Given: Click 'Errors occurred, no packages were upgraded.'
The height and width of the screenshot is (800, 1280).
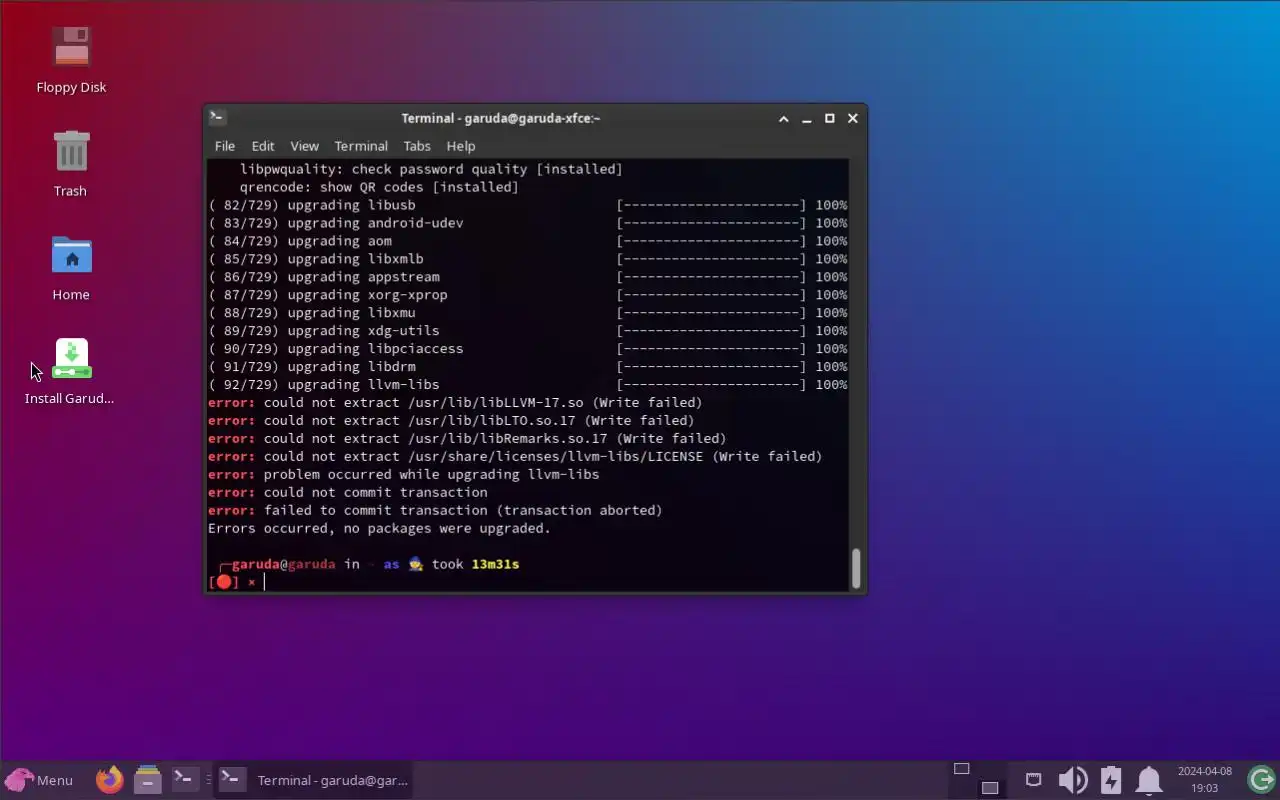Looking at the screenshot, I should 379,528.
